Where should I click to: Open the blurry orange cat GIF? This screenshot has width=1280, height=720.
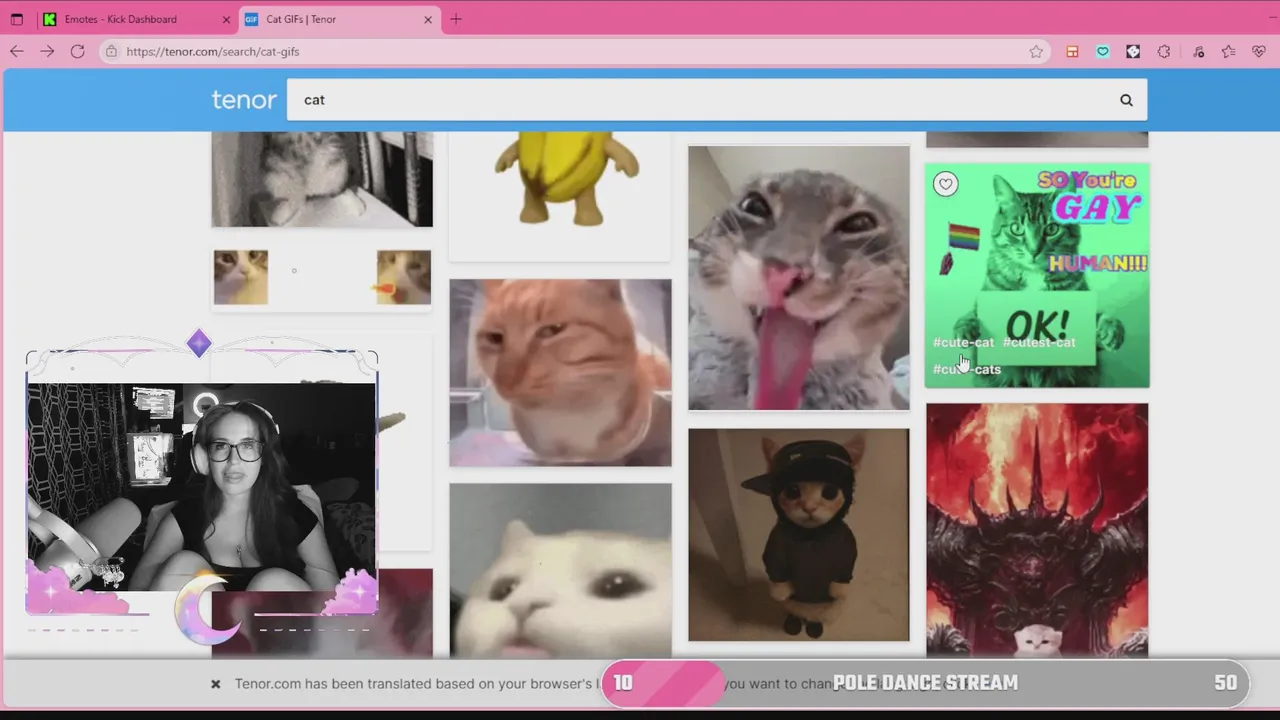coord(560,372)
